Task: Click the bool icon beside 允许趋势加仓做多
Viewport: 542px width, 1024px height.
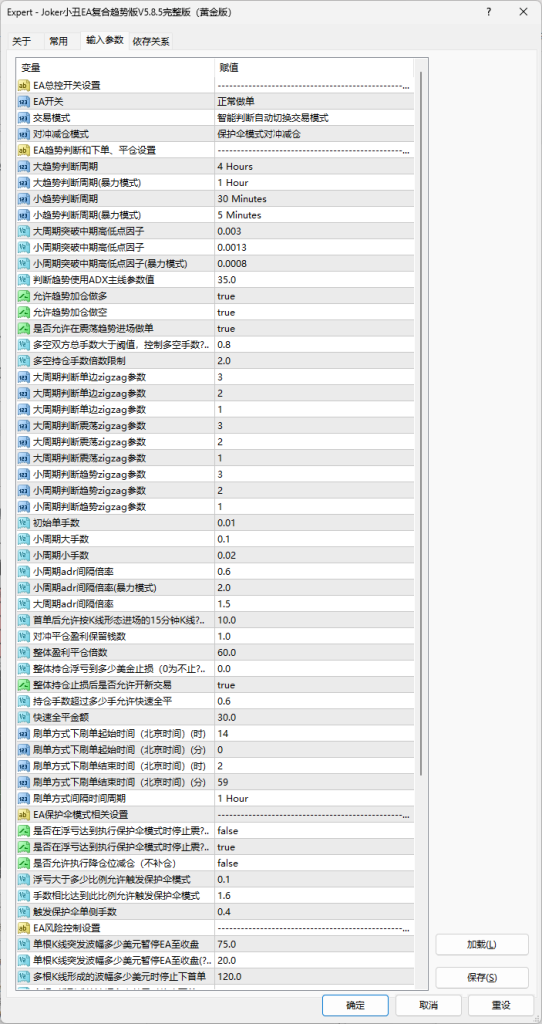Action: tap(24, 296)
